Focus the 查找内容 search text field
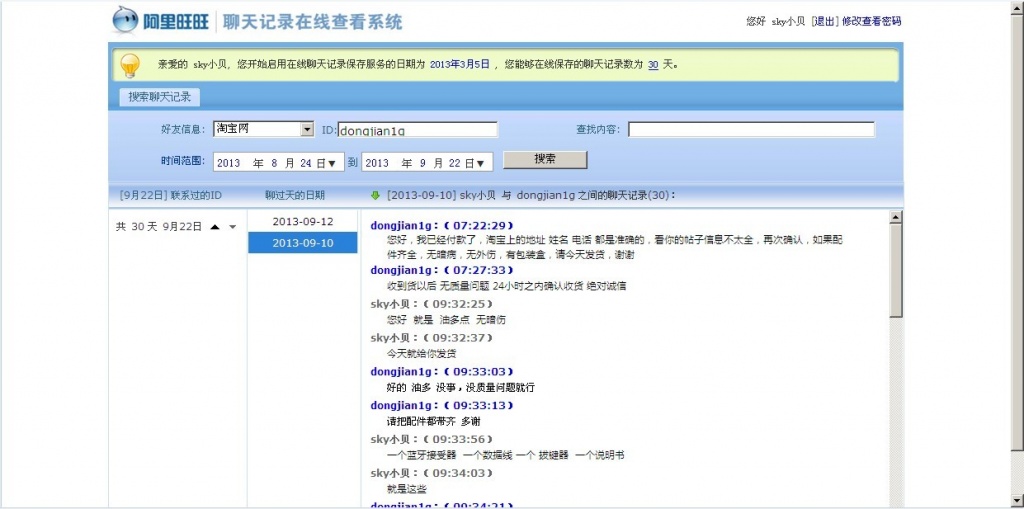 tap(751, 129)
